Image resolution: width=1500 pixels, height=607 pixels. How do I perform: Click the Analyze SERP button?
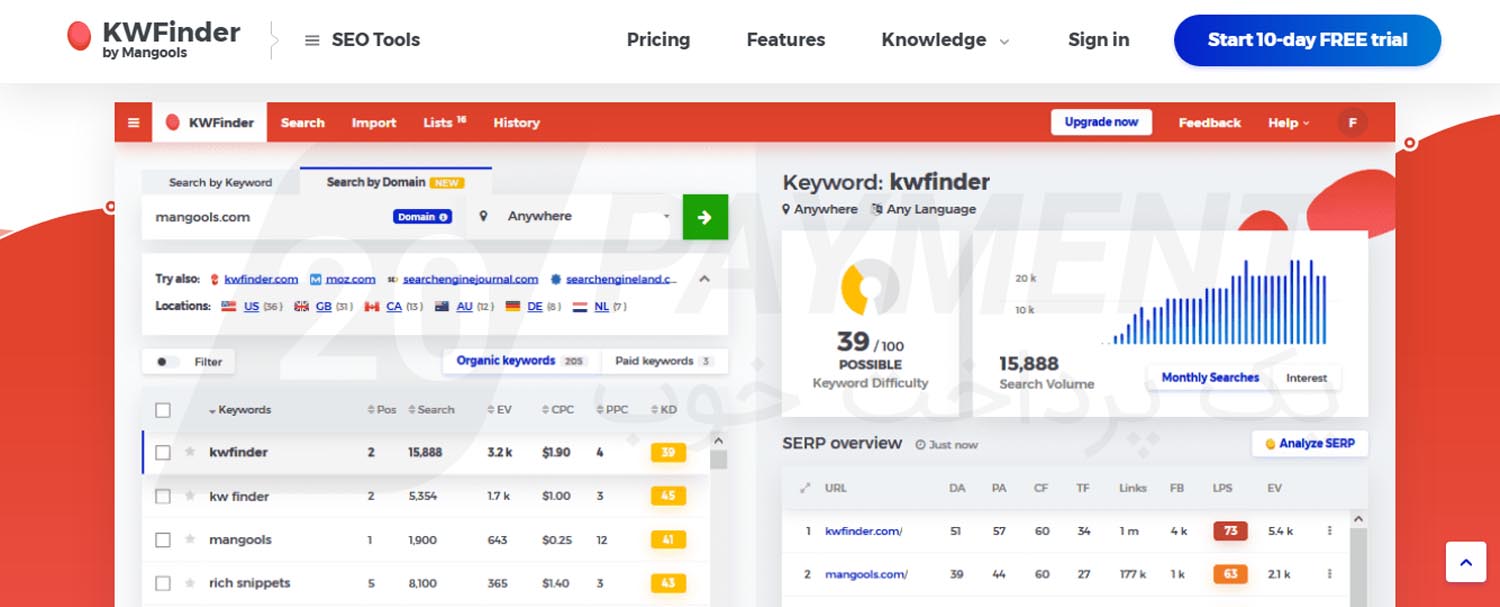pyautogui.click(x=1309, y=443)
